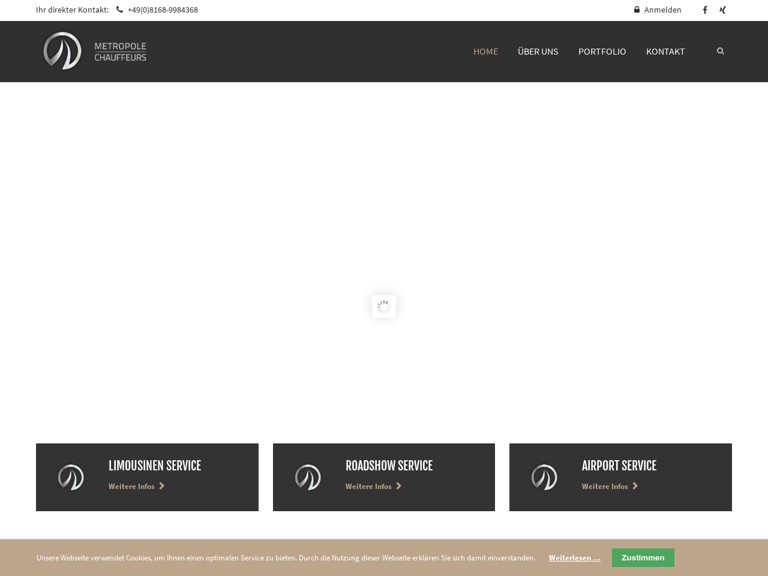The height and width of the screenshot is (576, 768).
Task: Click the Roadshow Service logo icon
Action: click(308, 477)
